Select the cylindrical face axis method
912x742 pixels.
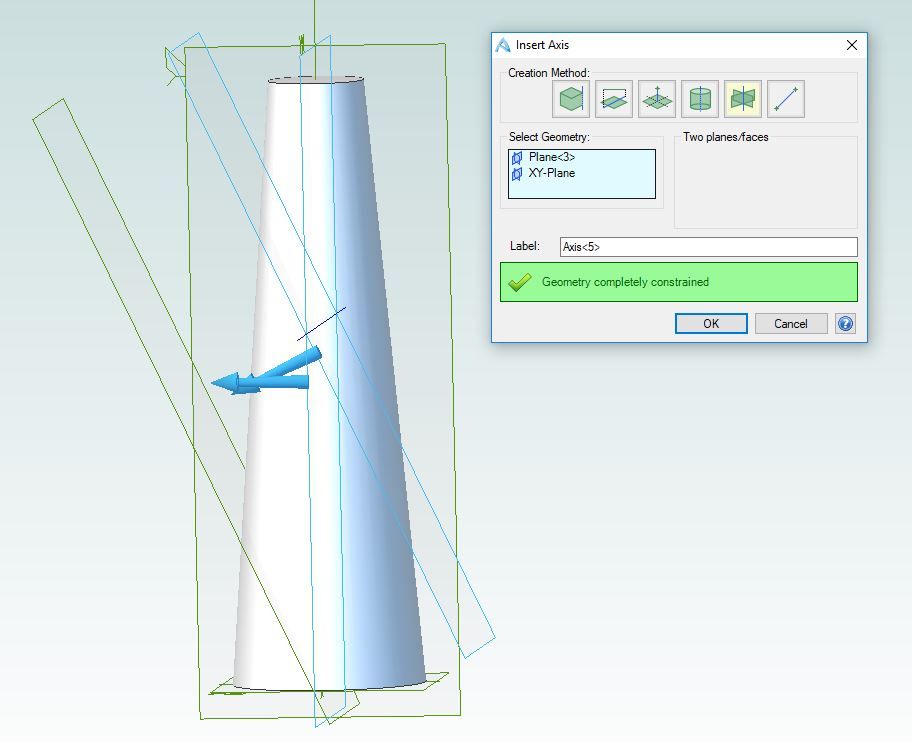700,99
